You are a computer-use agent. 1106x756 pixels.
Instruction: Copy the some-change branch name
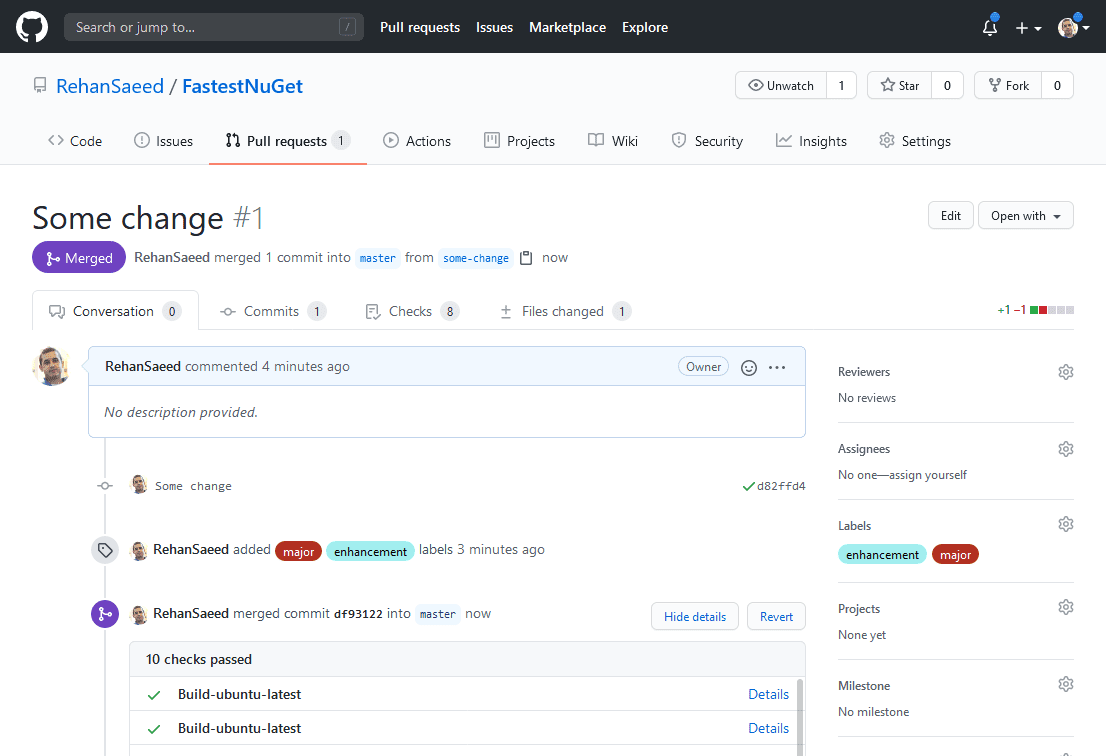tap(524, 257)
